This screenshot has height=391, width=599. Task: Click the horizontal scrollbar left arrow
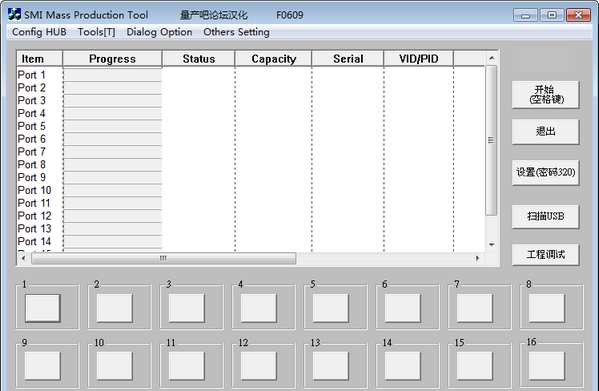[x=24, y=259]
